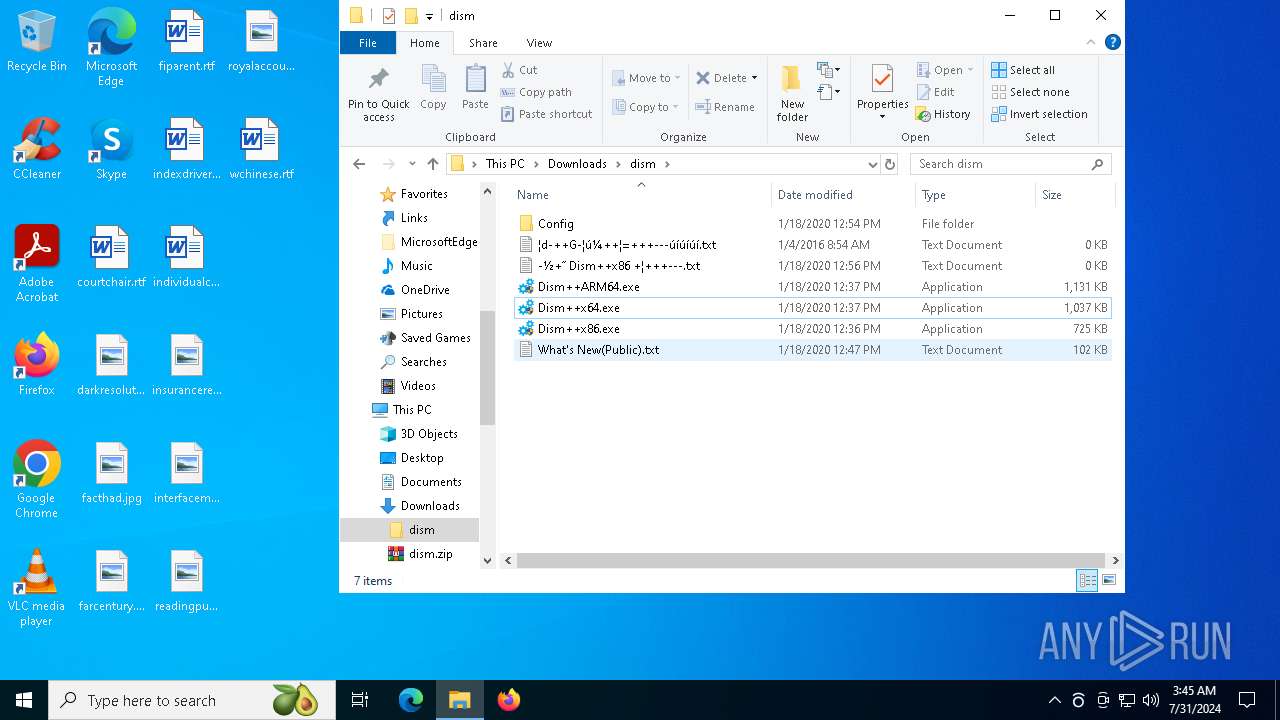
Task: Open Quick Access Toolbar customize dropdown
Action: (x=429, y=16)
